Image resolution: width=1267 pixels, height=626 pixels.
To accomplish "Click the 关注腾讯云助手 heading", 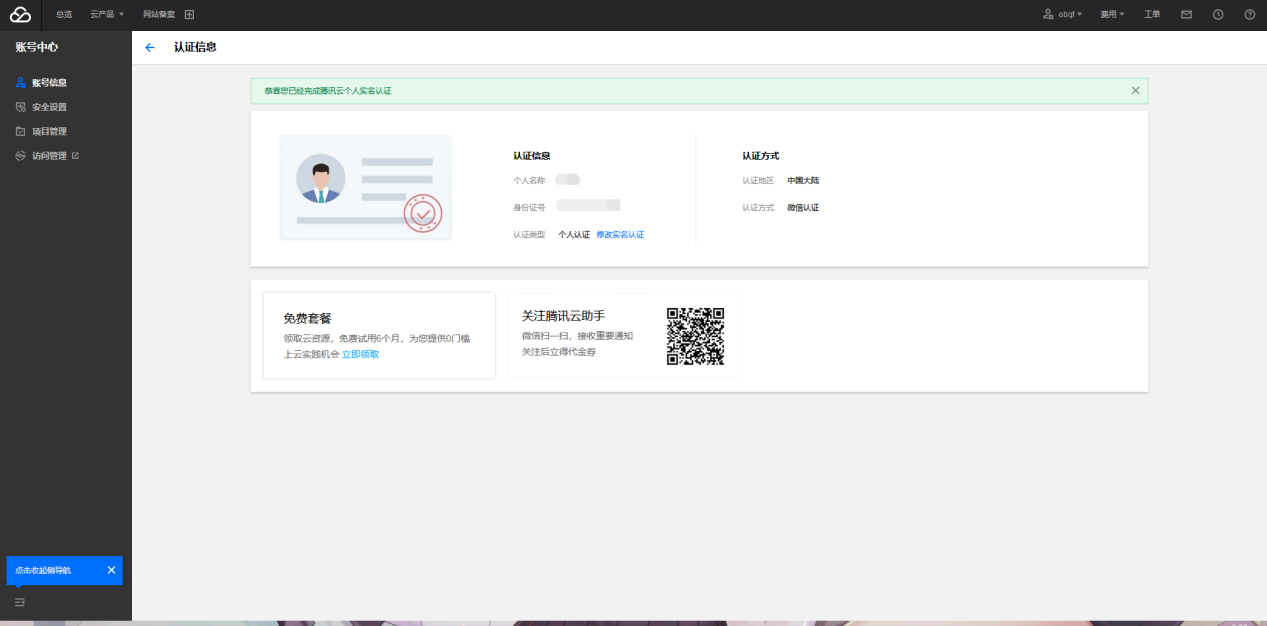I will [564, 315].
